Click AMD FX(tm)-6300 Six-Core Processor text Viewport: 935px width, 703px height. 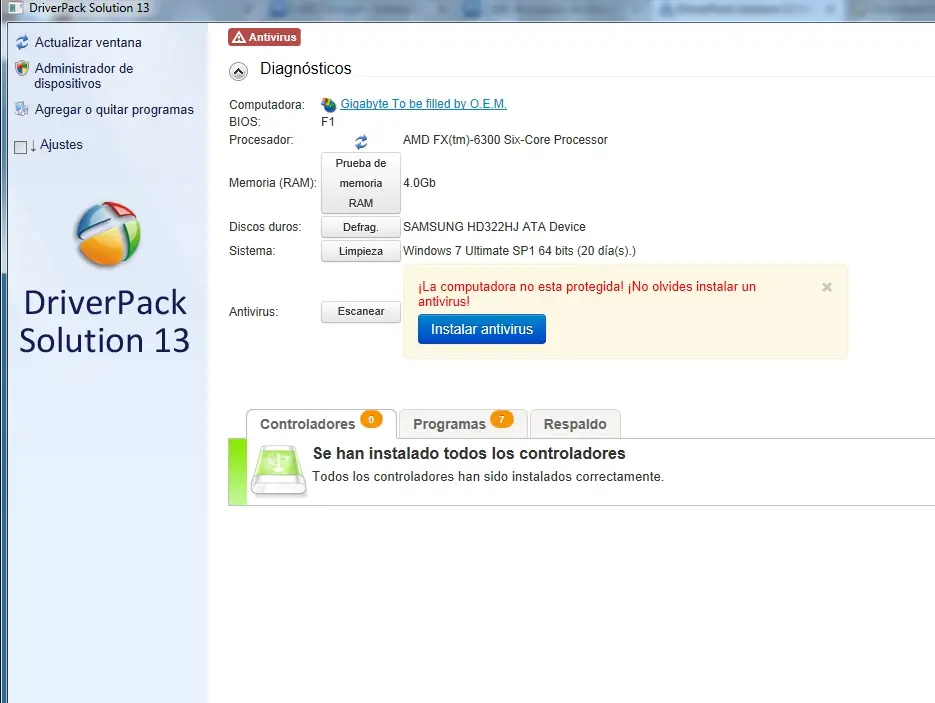click(x=505, y=140)
